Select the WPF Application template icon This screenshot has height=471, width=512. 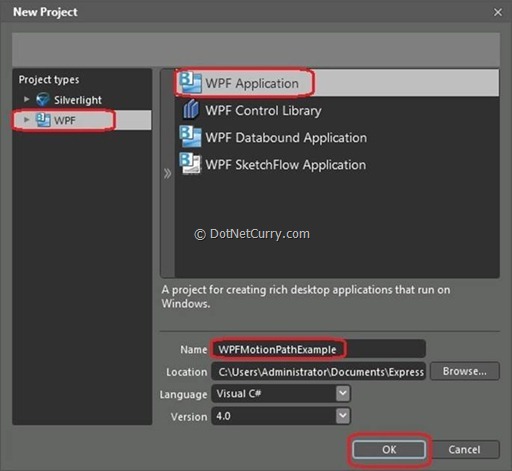pos(190,83)
